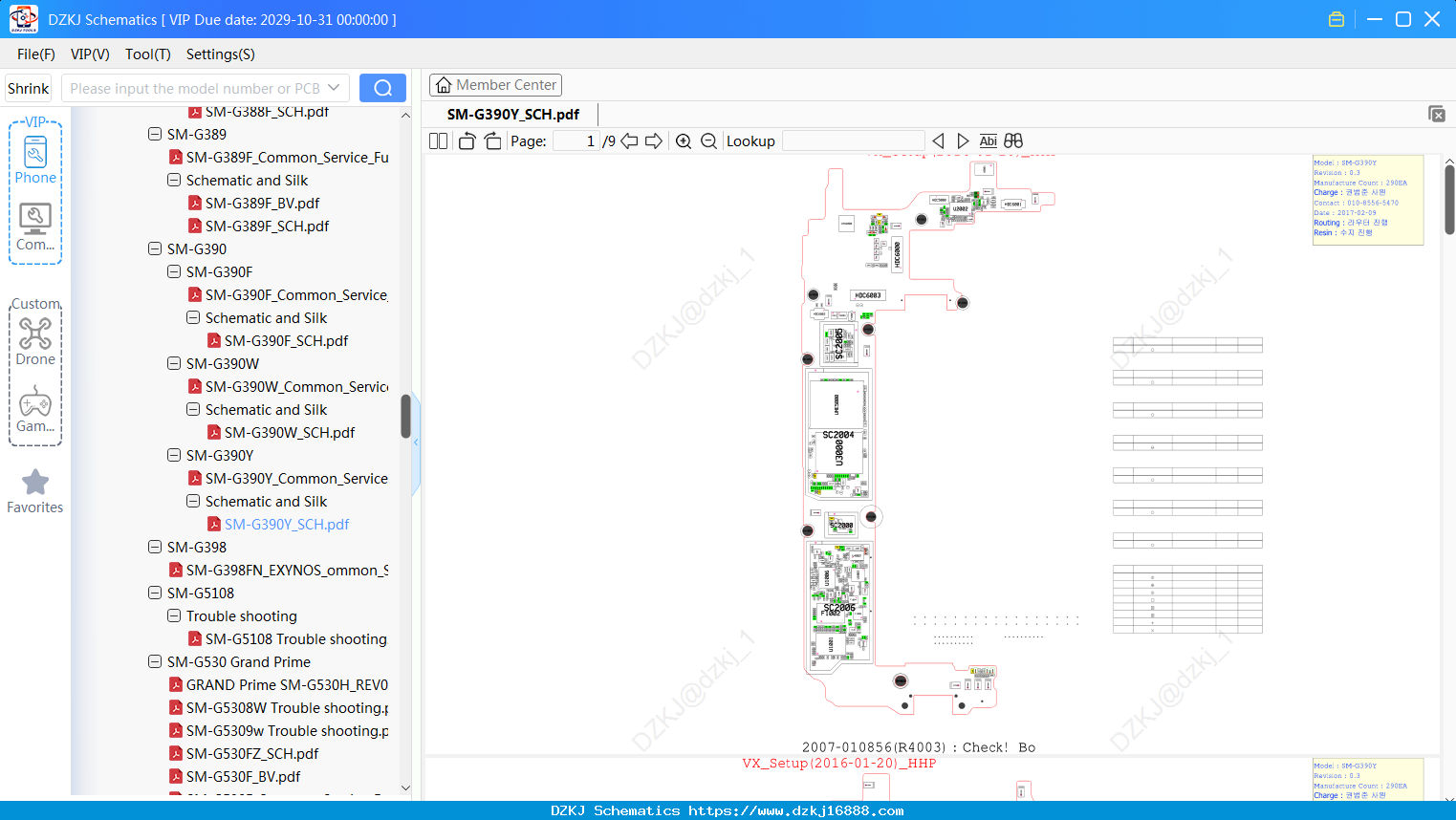The image size is (1456, 820).
Task: Open SM-G390F_Common_Service file
Action: coord(288,294)
